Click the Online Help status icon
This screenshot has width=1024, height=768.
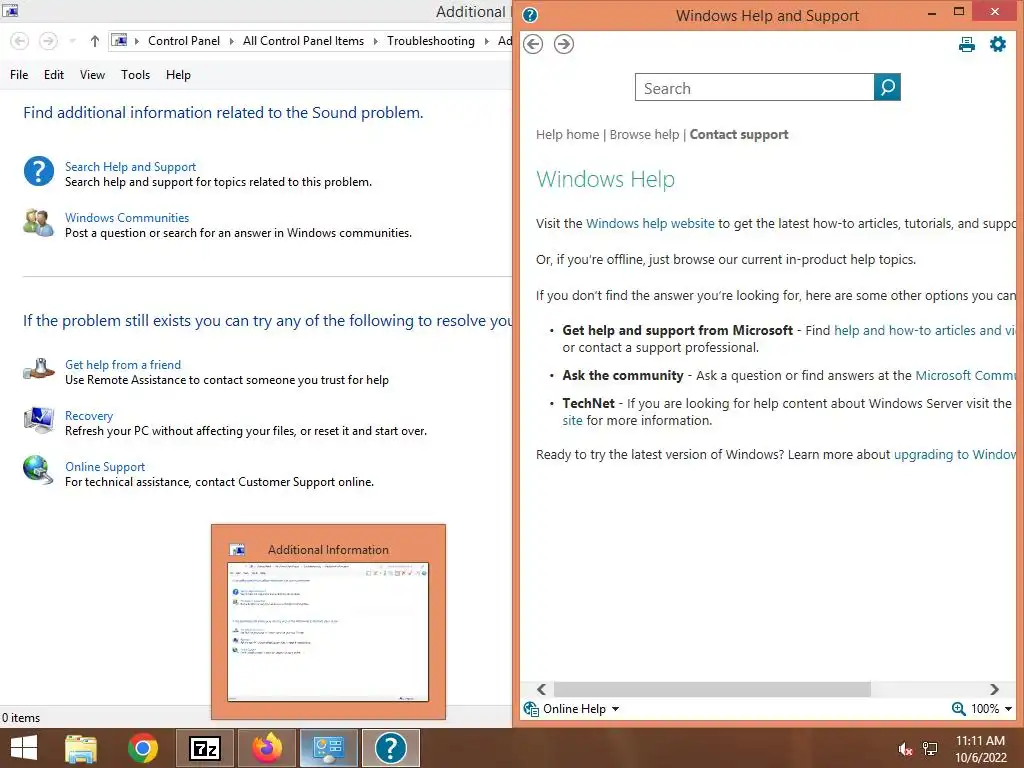(x=531, y=709)
